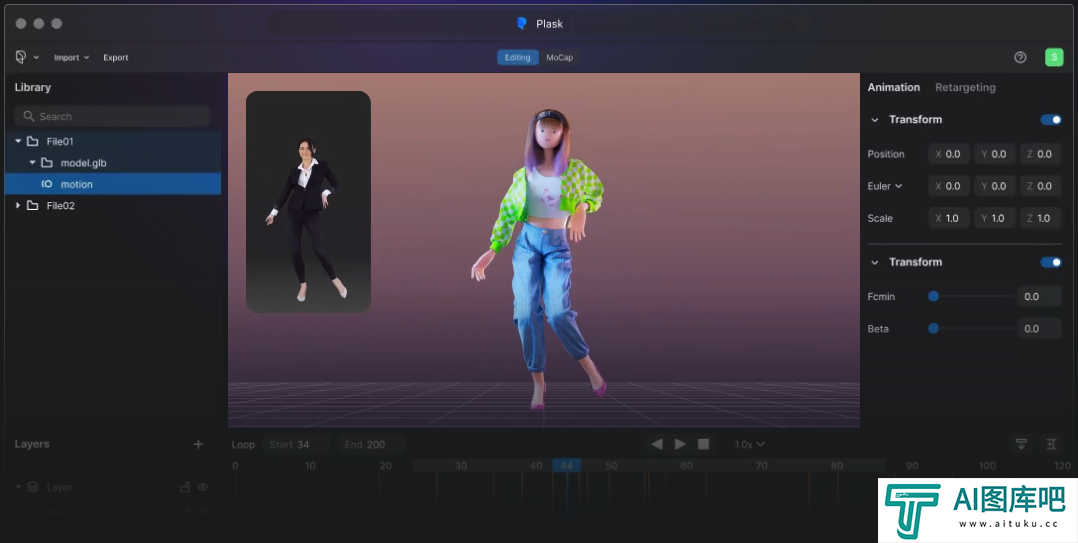Open the 1.0x playback speed dropdown

click(749, 445)
